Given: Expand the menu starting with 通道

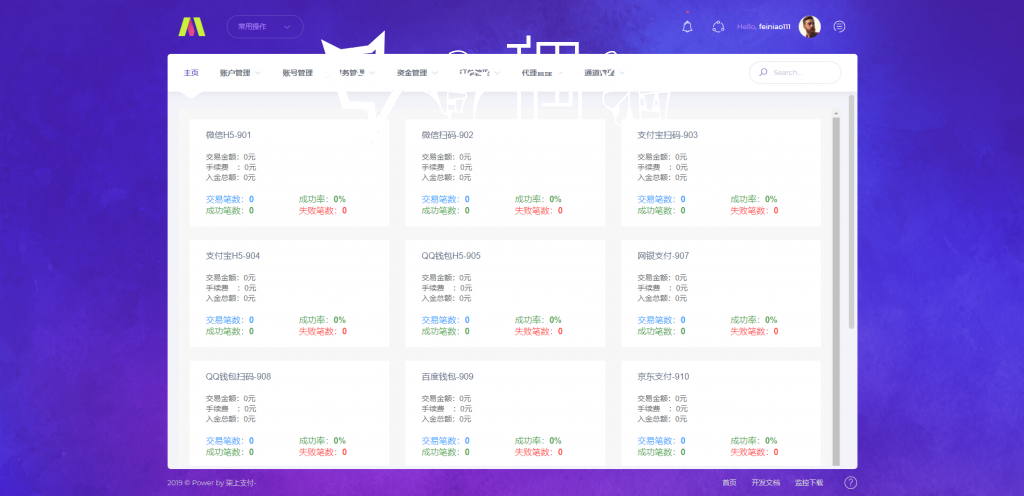Looking at the screenshot, I should (605, 73).
